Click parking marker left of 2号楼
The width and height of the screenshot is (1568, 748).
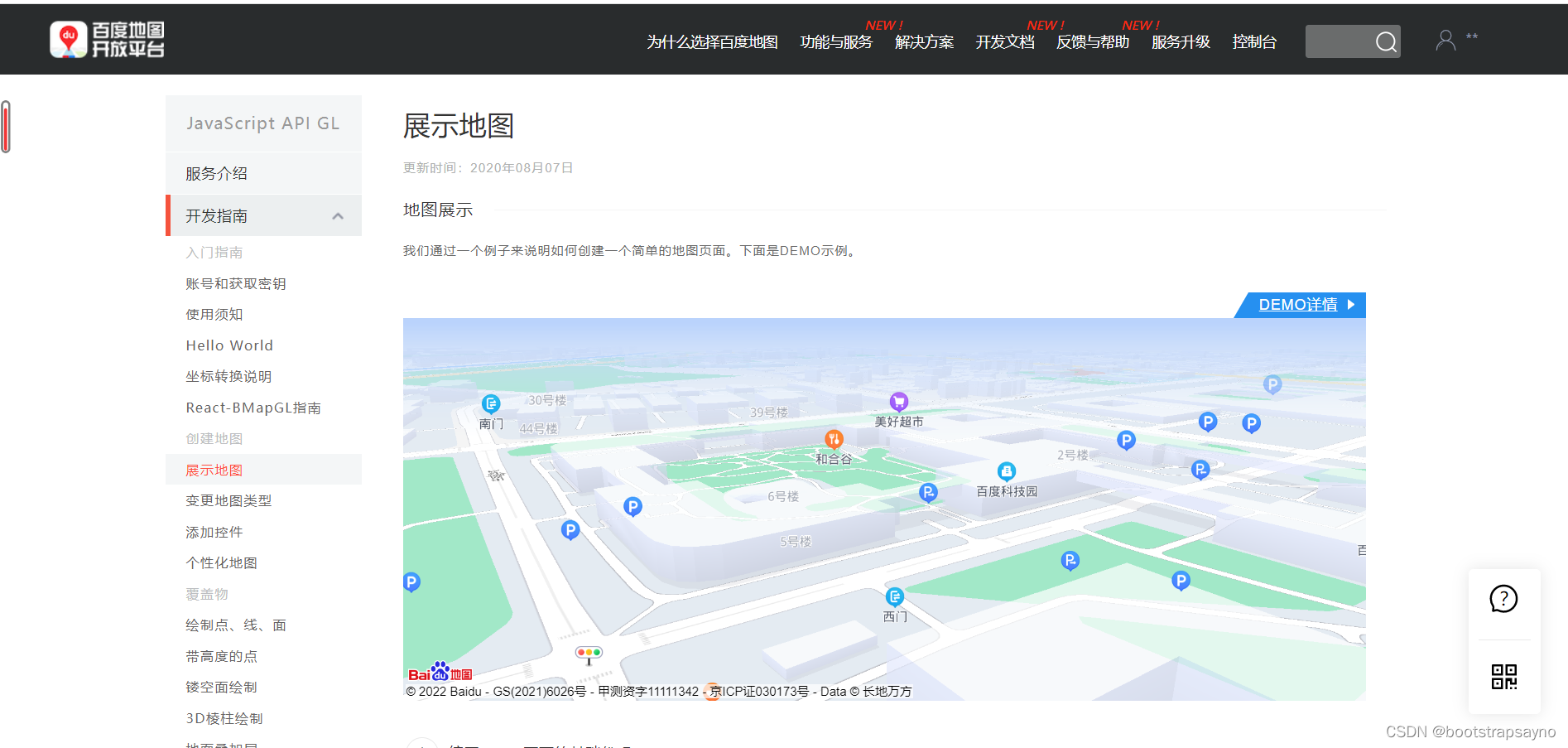(1126, 440)
